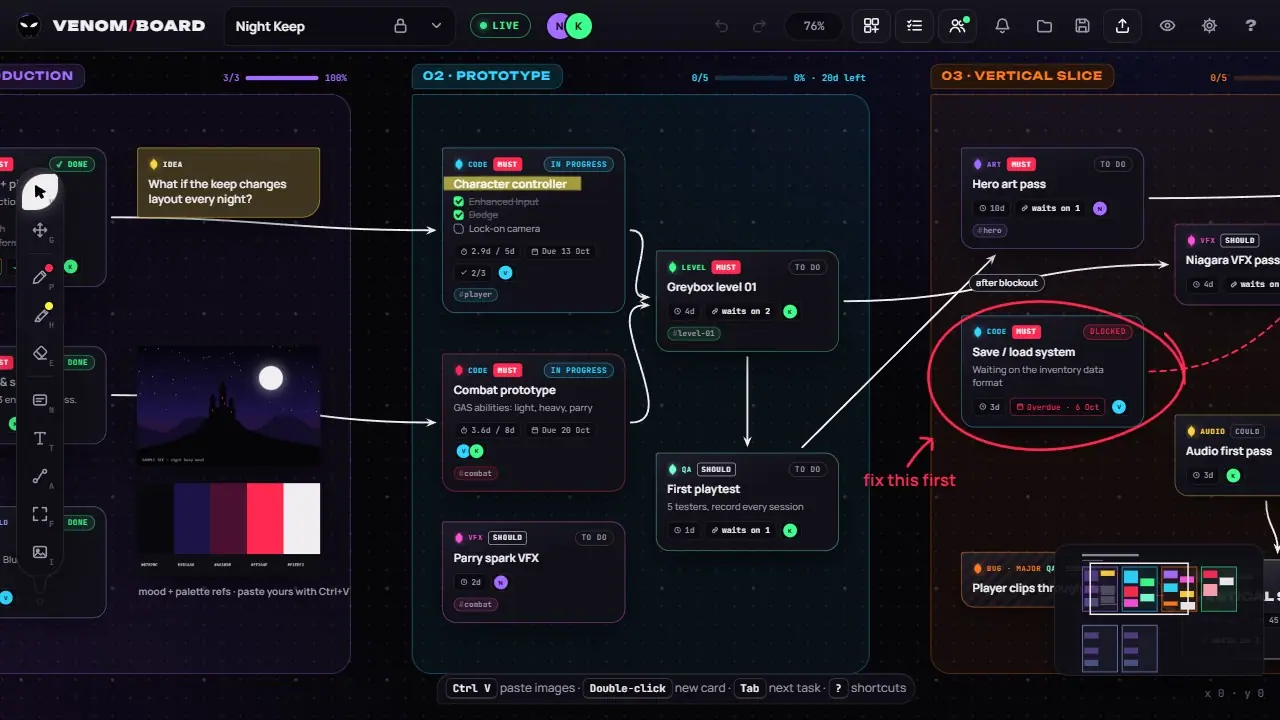Click the white swatch in the palette
The width and height of the screenshot is (1280, 720).
point(302,518)
